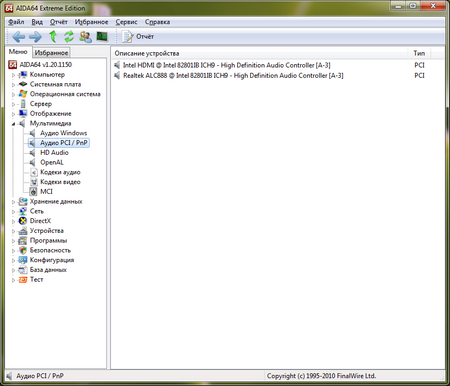Select HD Audio in the tree

click(x=54, y=152)
